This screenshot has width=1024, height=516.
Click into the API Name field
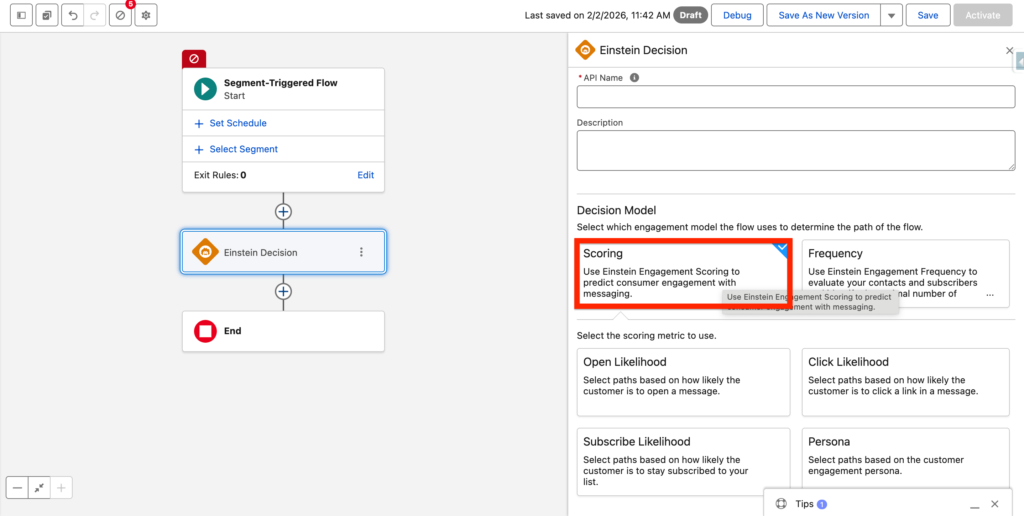click(x=795, y=97)
